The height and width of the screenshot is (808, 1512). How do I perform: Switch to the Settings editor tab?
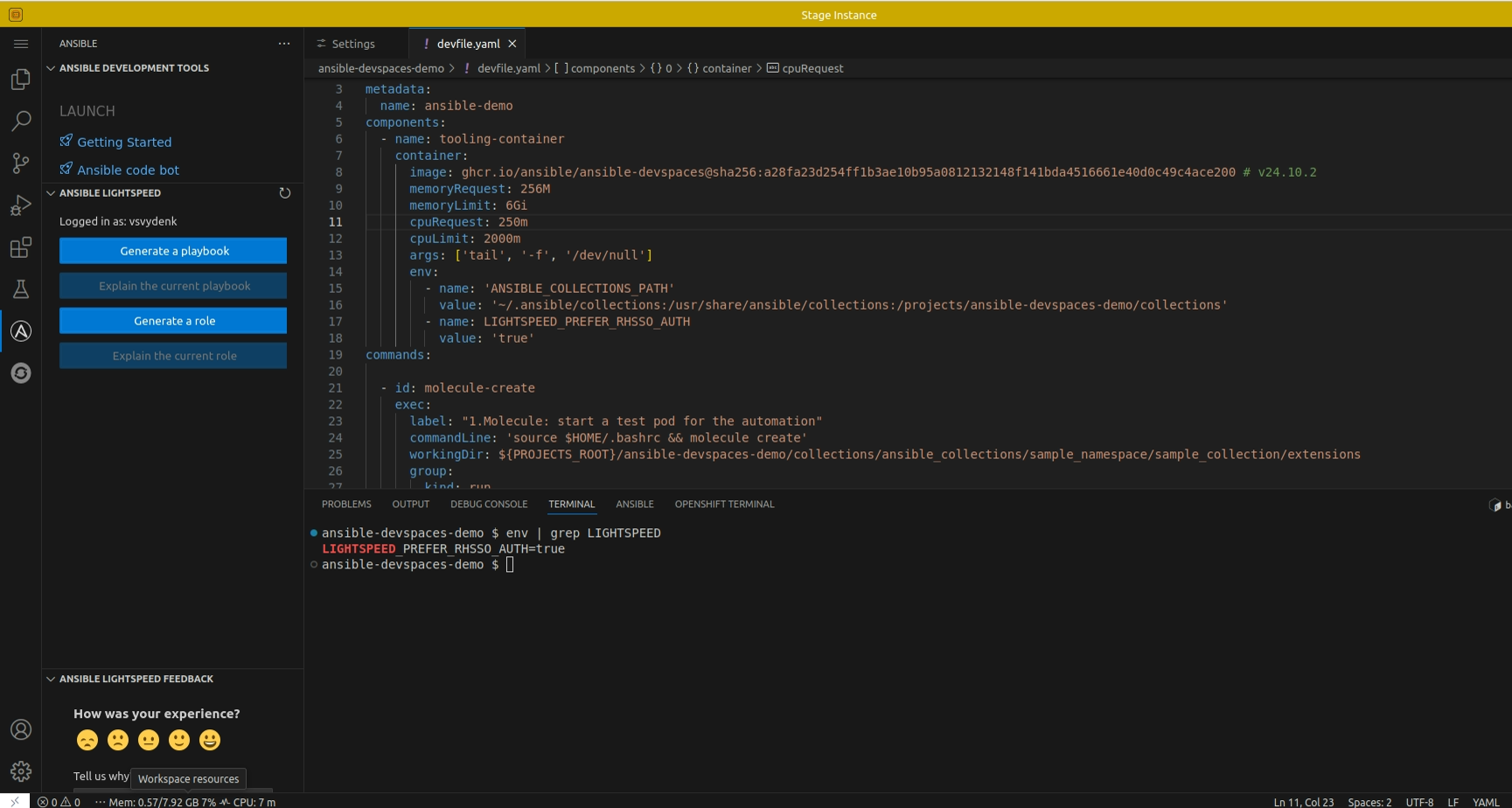click(x=352, y=44)
